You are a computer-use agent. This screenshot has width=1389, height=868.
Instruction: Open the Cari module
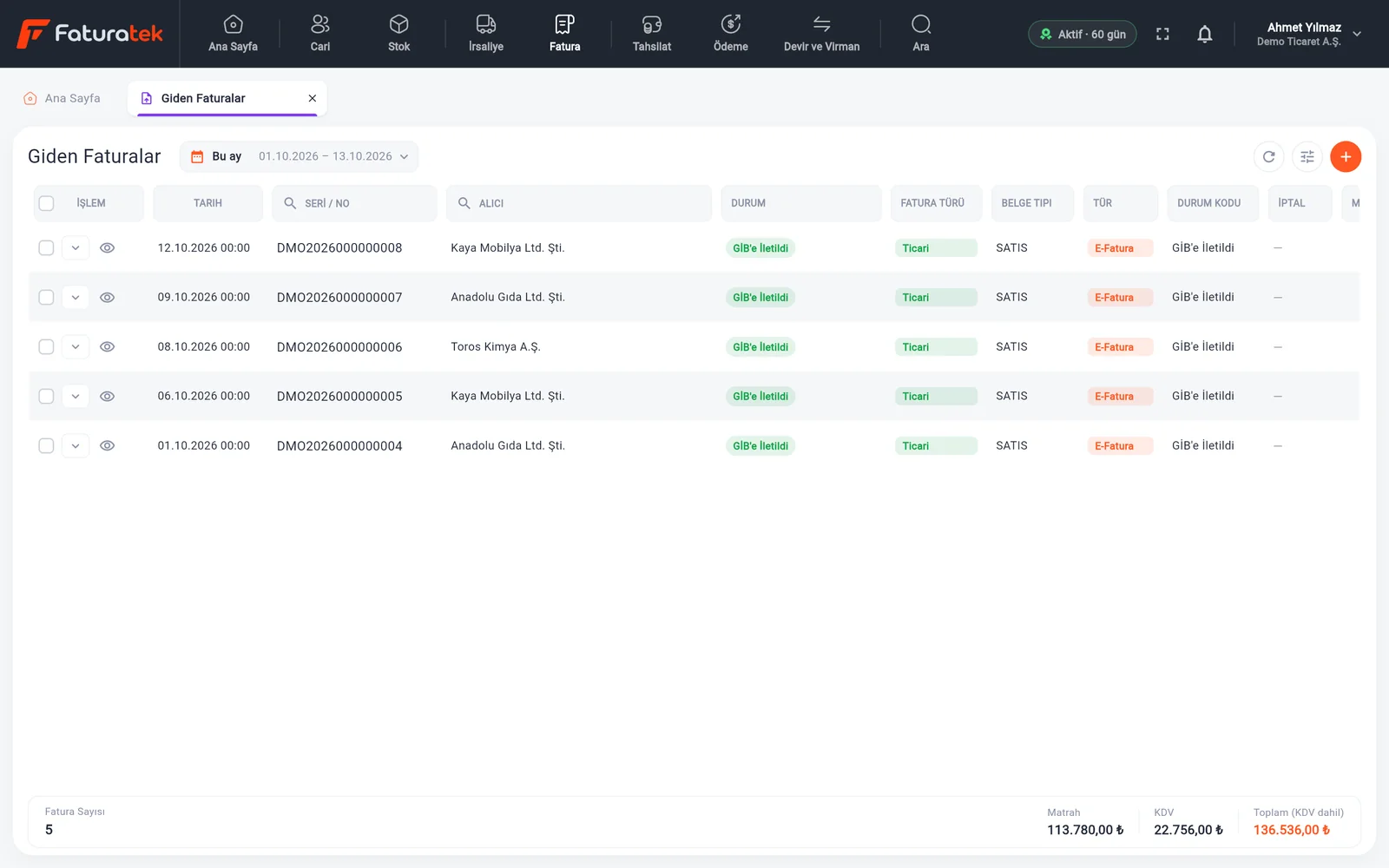(x=320, y=34)
